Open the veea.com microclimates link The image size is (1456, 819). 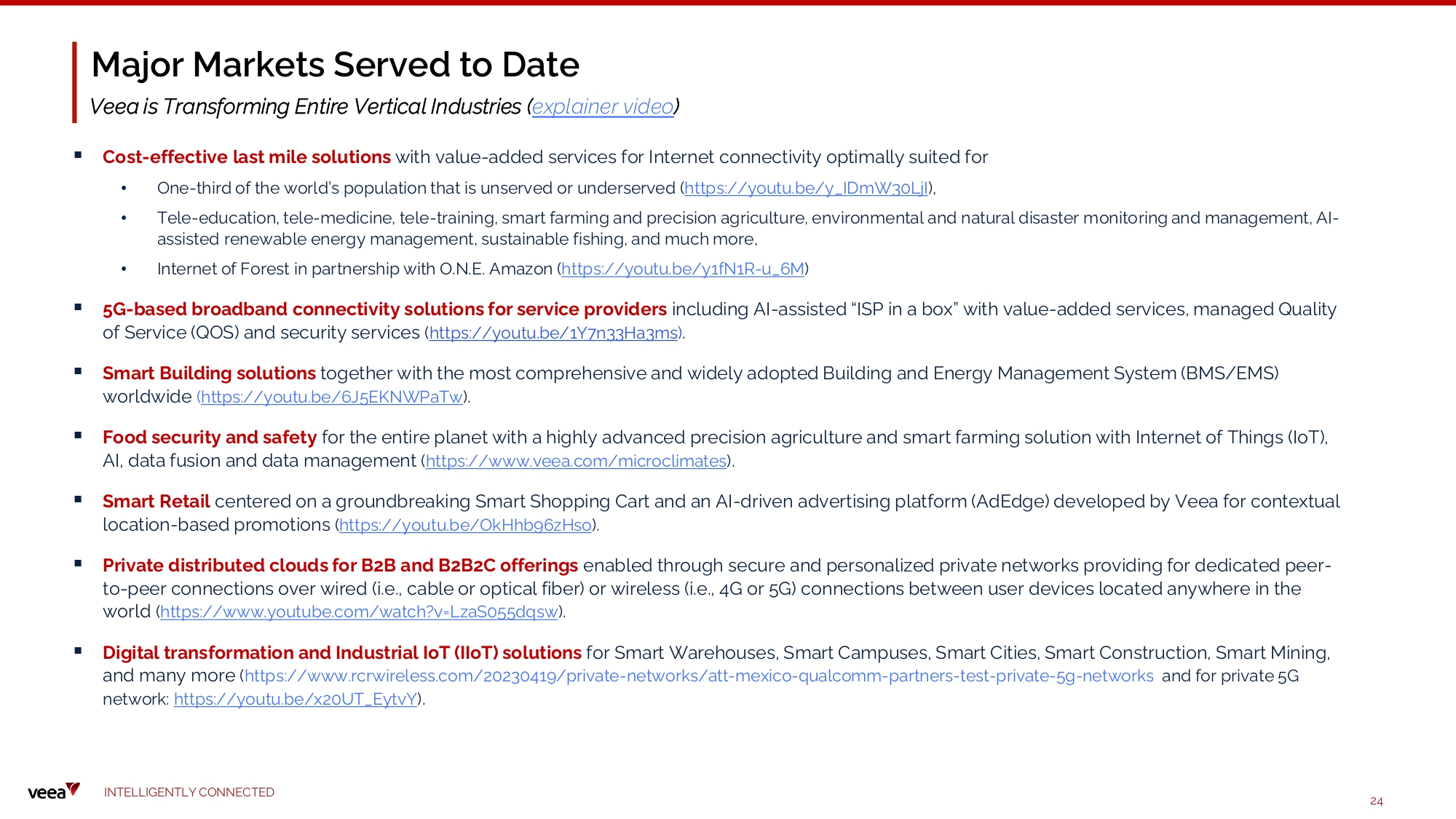pyautogui.click(x=576, y=462)
